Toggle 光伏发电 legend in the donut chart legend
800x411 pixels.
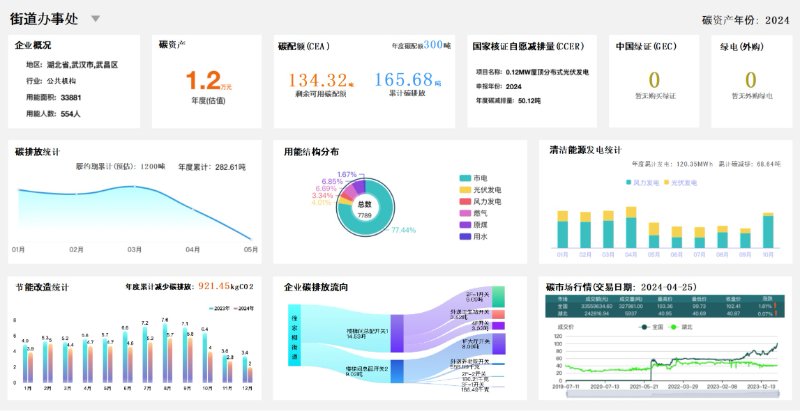click(466, 189)
